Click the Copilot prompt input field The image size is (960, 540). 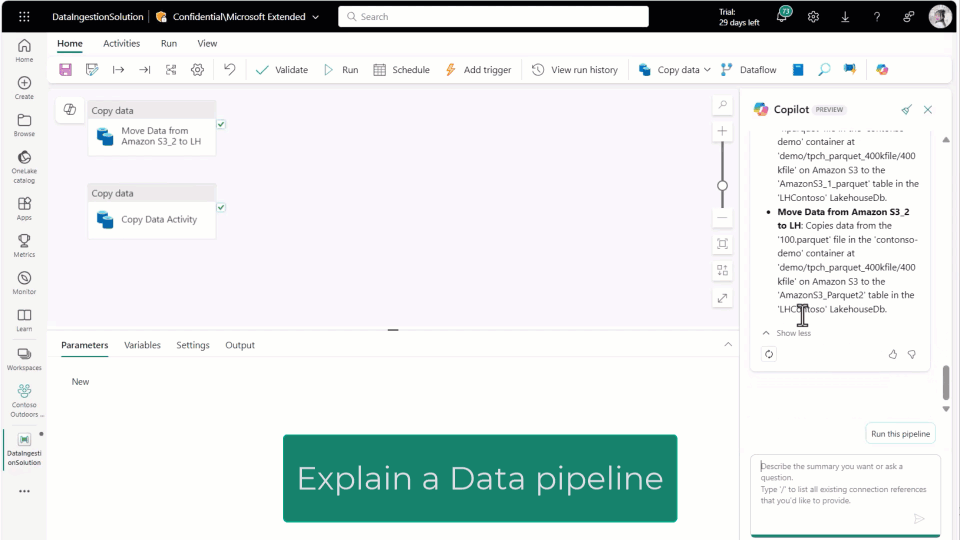coord(845,495)
